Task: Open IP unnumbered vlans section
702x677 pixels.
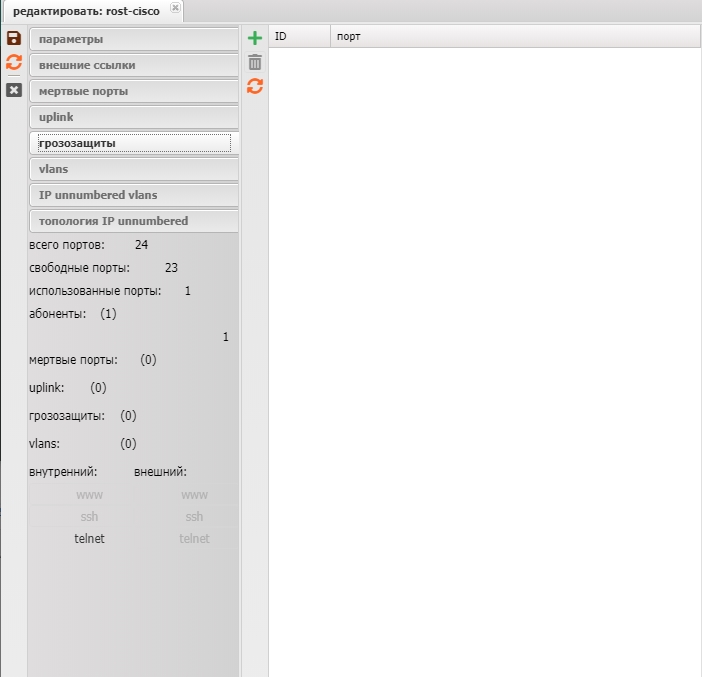Action: pyautogui.click(x=133, y=195)
